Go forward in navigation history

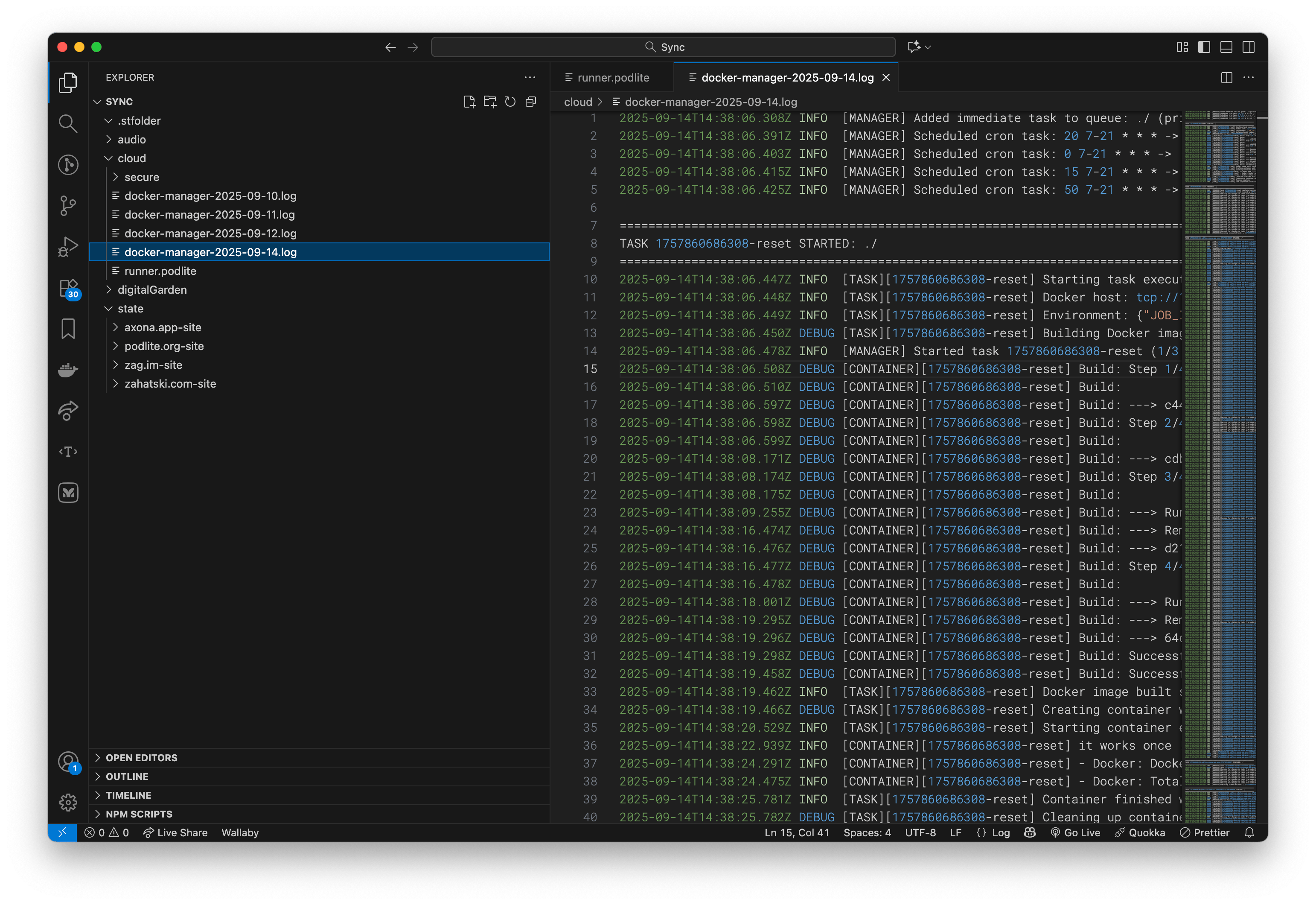click(x=413, y=47)
